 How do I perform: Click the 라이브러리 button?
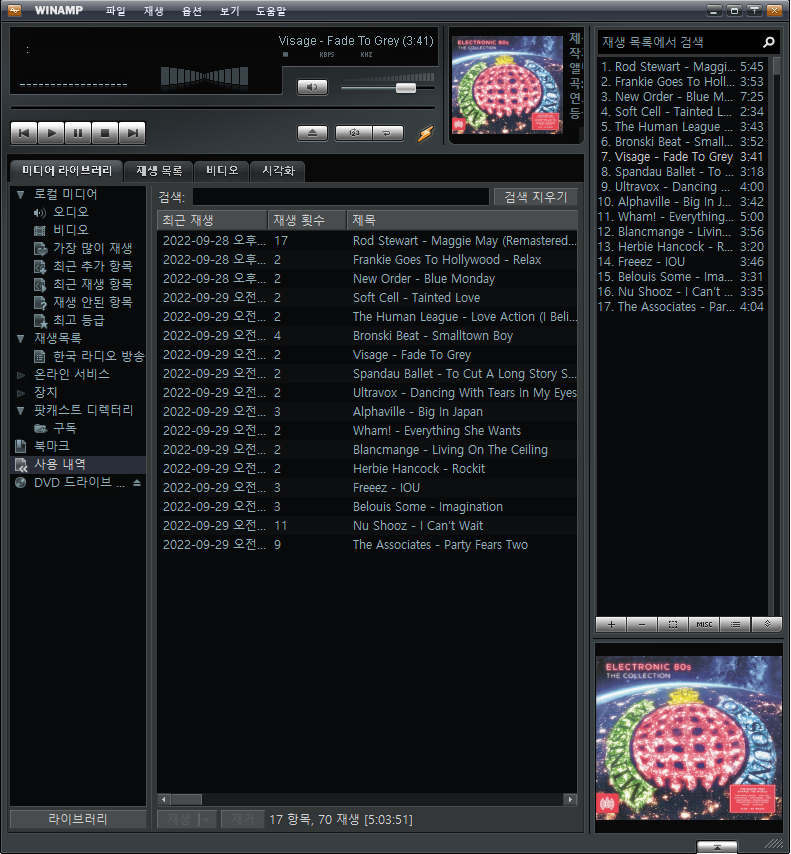coord(78,819)
